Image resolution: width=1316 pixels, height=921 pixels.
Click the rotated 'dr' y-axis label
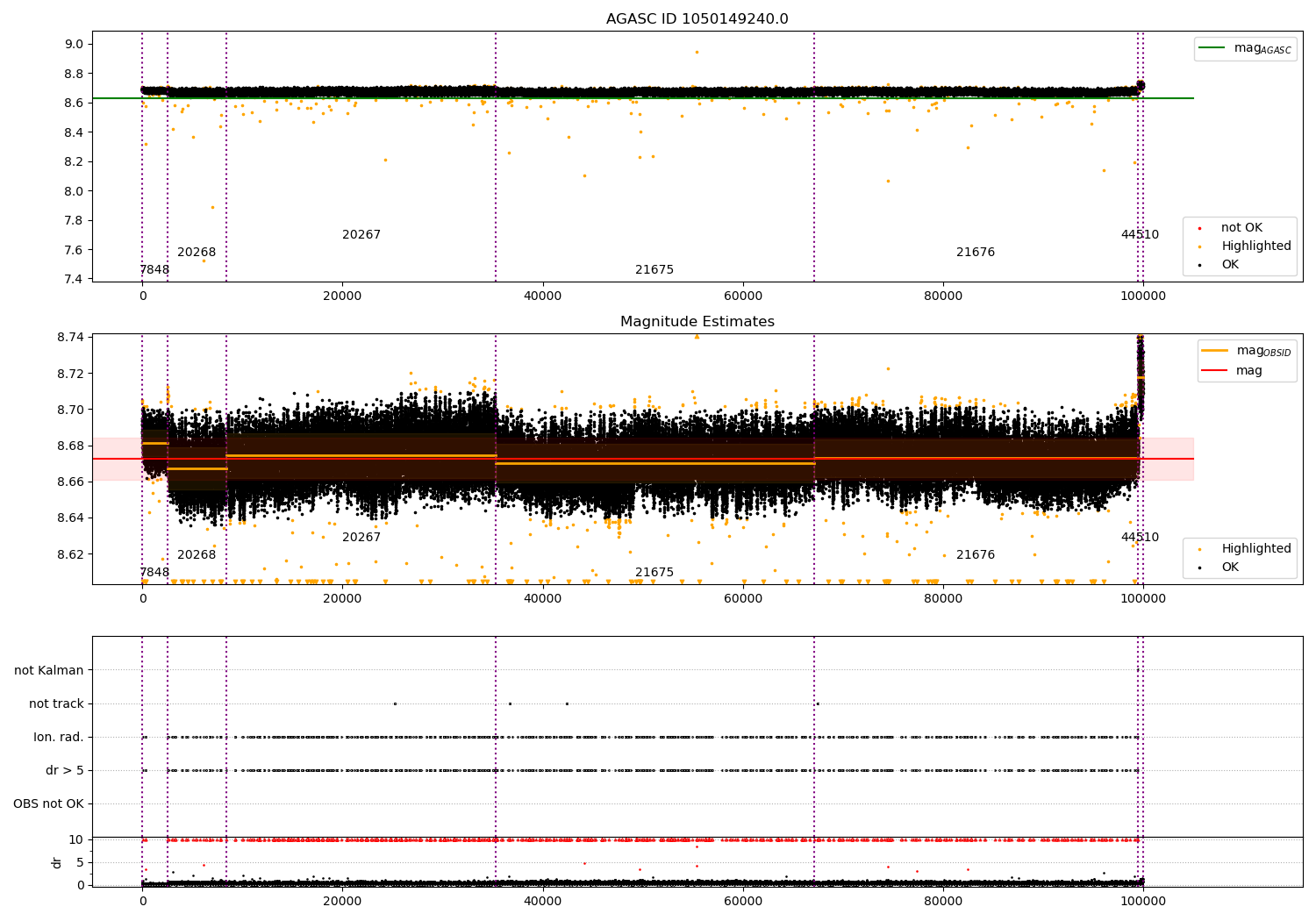57,862
